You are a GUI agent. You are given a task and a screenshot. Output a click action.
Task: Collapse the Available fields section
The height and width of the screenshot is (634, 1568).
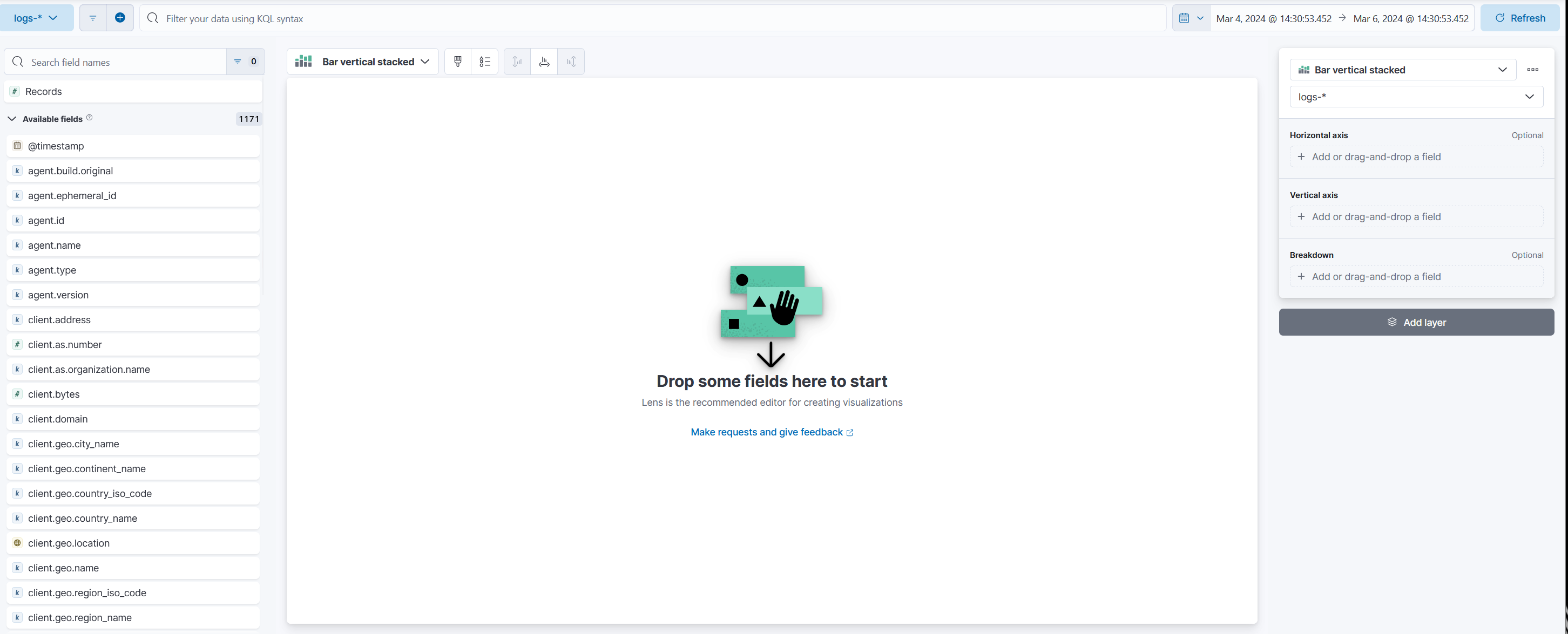[12, 119]
